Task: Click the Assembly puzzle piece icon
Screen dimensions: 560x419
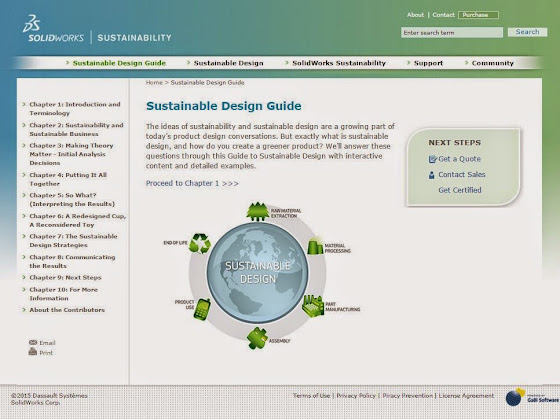Action: click(257, 338)
